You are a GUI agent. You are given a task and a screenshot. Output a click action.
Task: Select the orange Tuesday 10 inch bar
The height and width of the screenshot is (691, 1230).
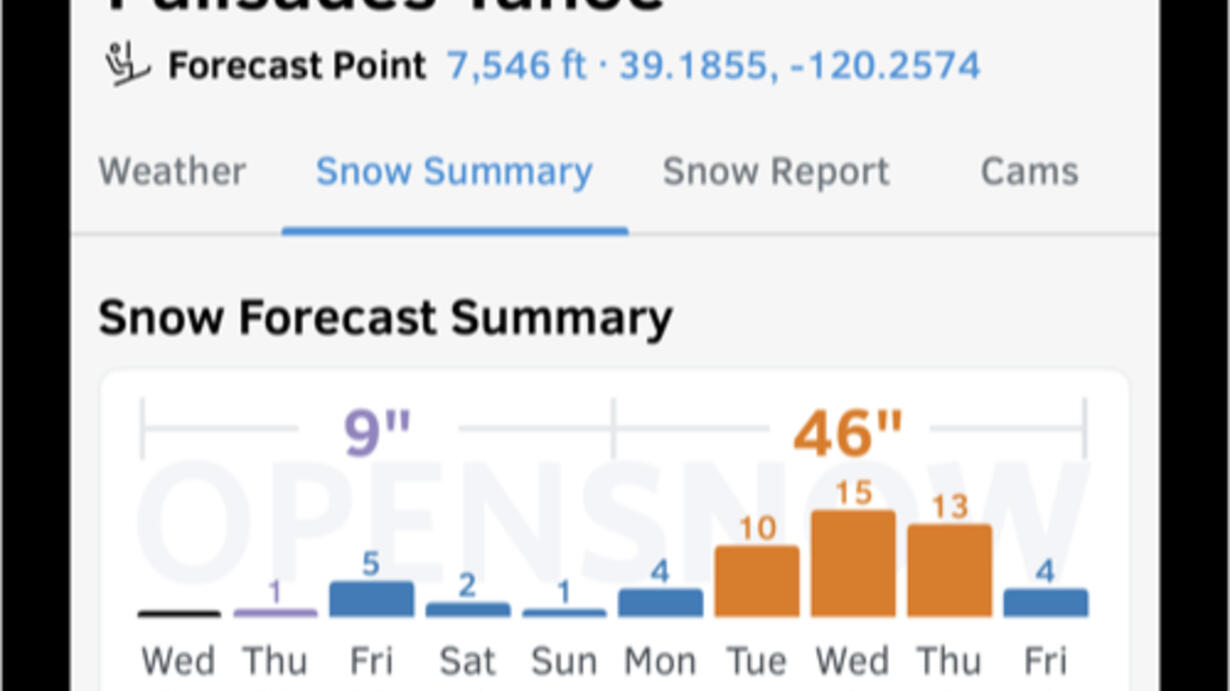757,581
